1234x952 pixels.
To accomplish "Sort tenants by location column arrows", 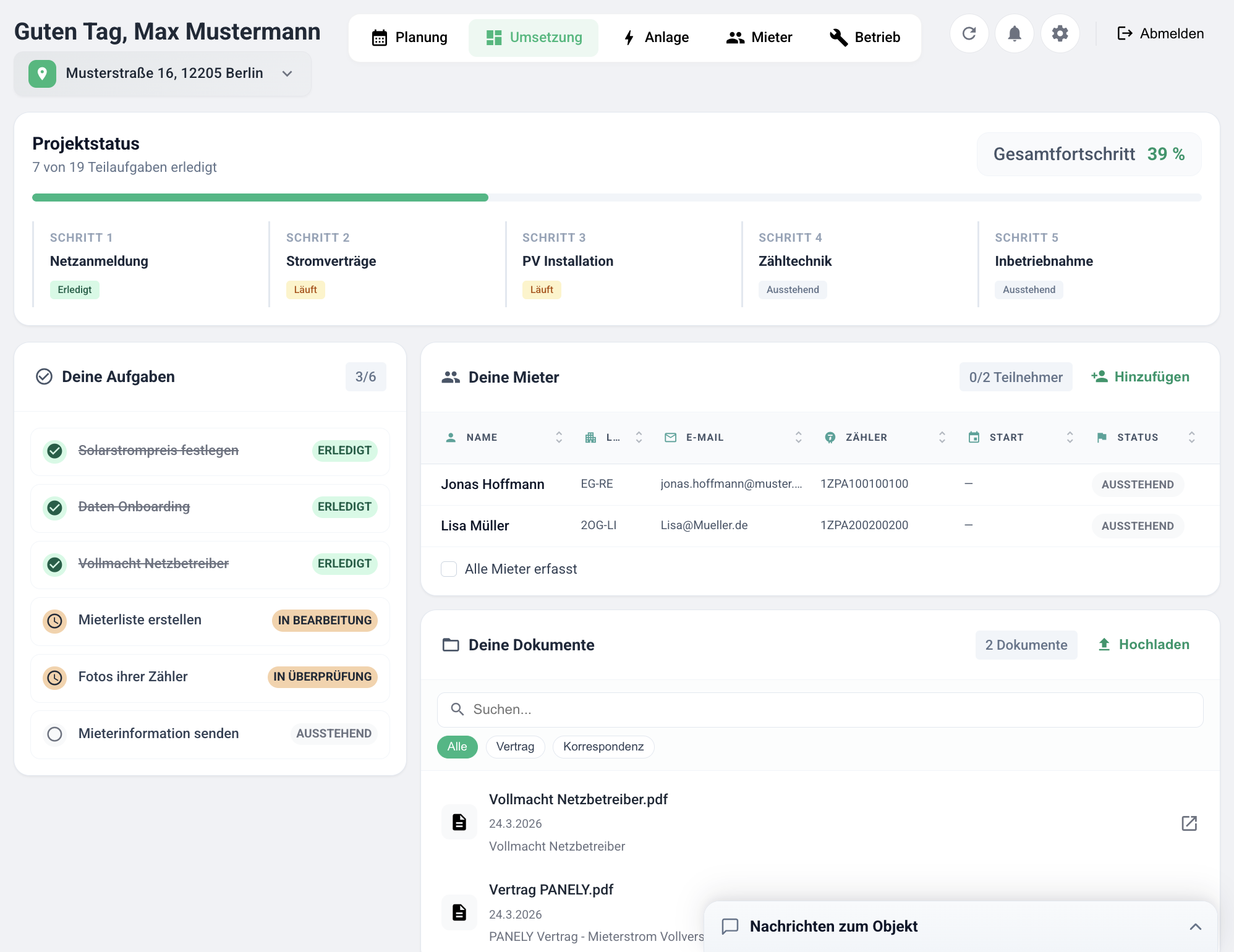I will pos(639,438).
